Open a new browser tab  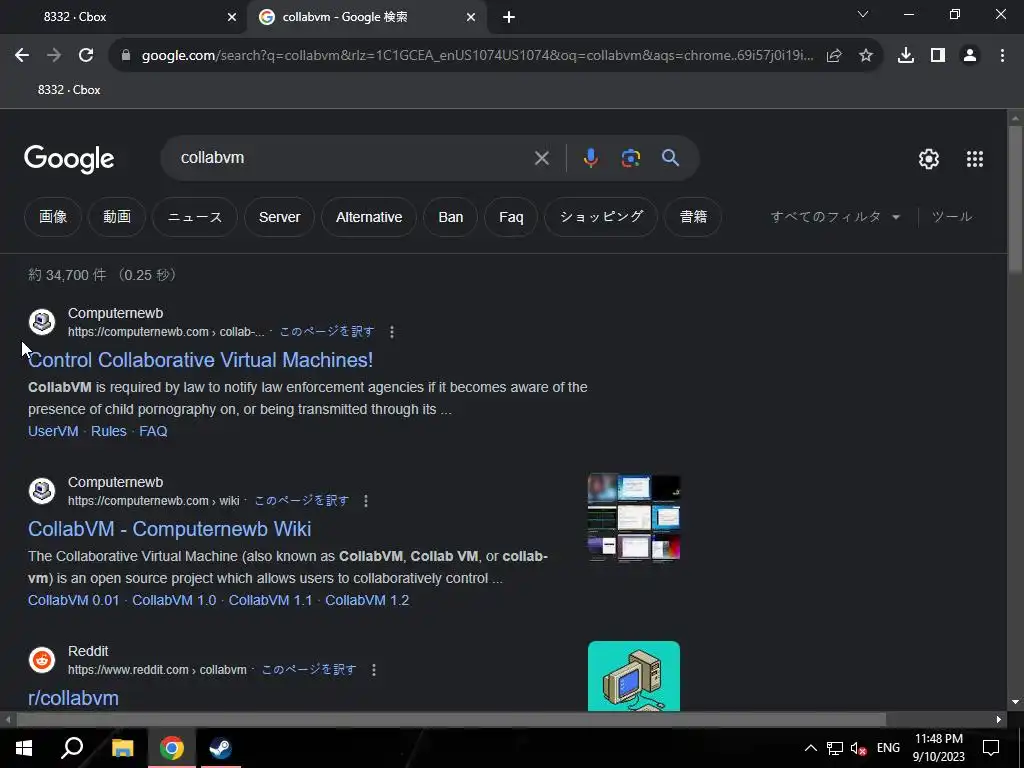[x=509, y=18]
